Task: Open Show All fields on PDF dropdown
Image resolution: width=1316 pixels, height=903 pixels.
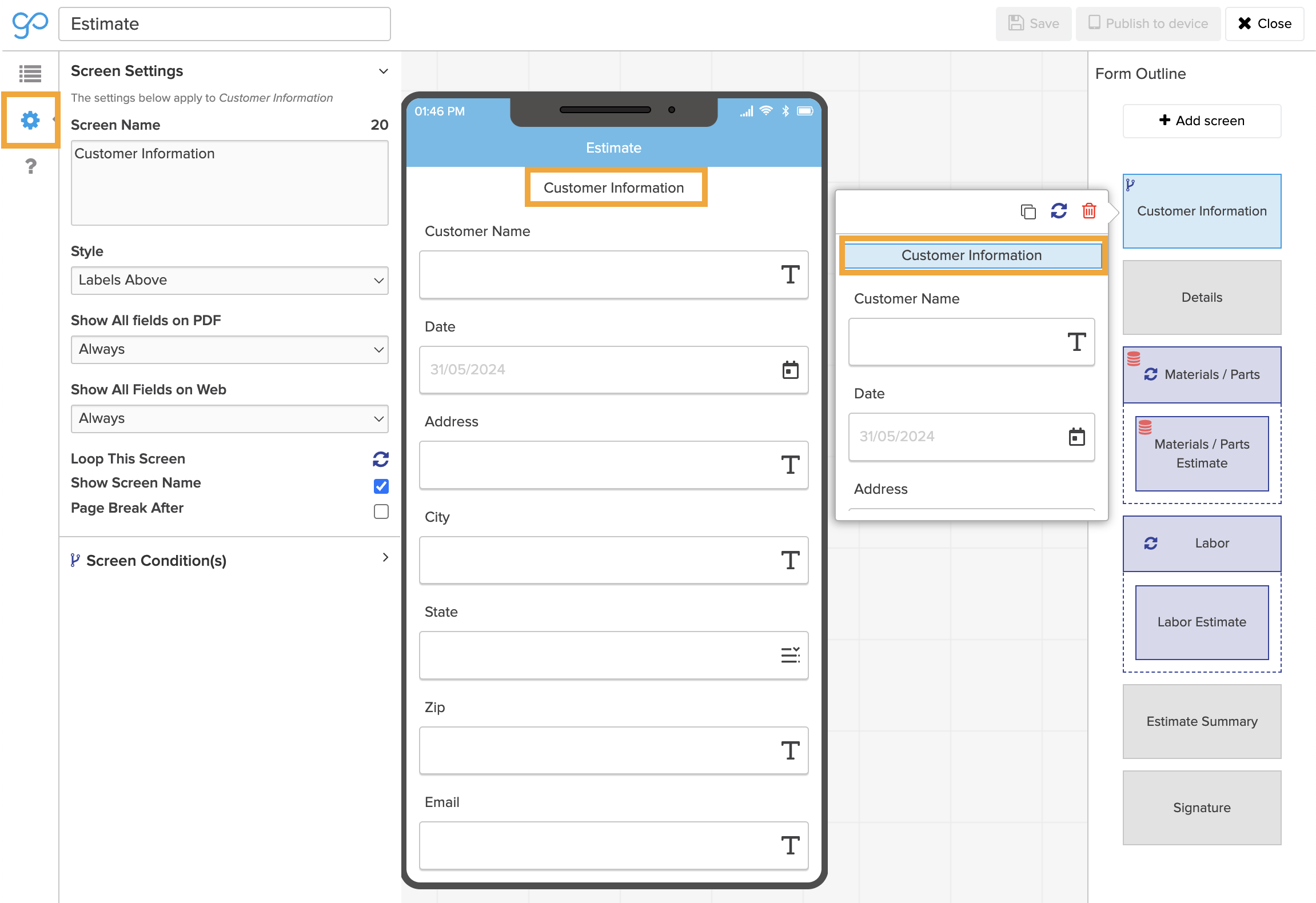Action: [x=229, y=349]
